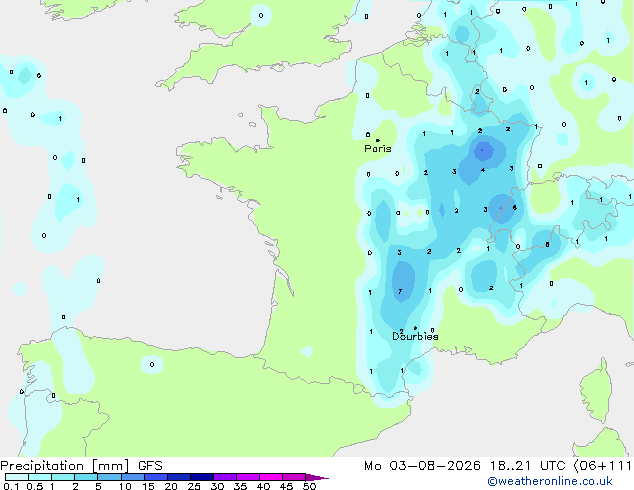Pick the 10–15 mm legend swatch
Screen dimensions: 634x490
pyautogui.click(x=133, y=477)
